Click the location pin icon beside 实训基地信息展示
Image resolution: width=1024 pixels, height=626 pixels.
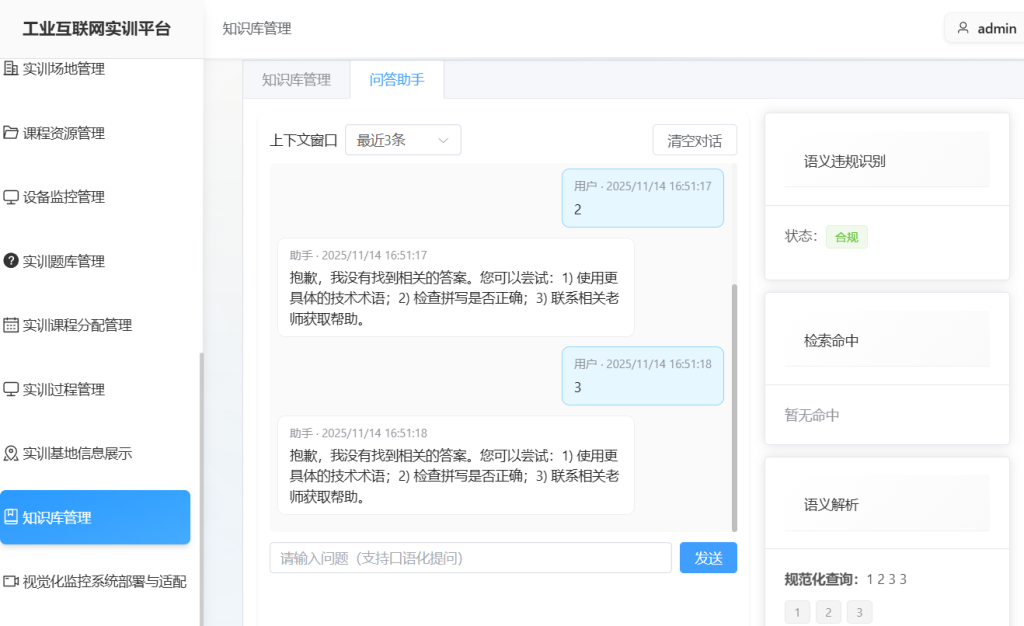click(x=11, y=453)
